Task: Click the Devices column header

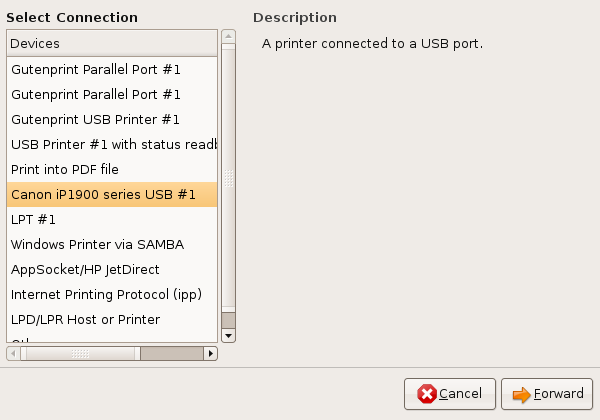Action: 112,43
